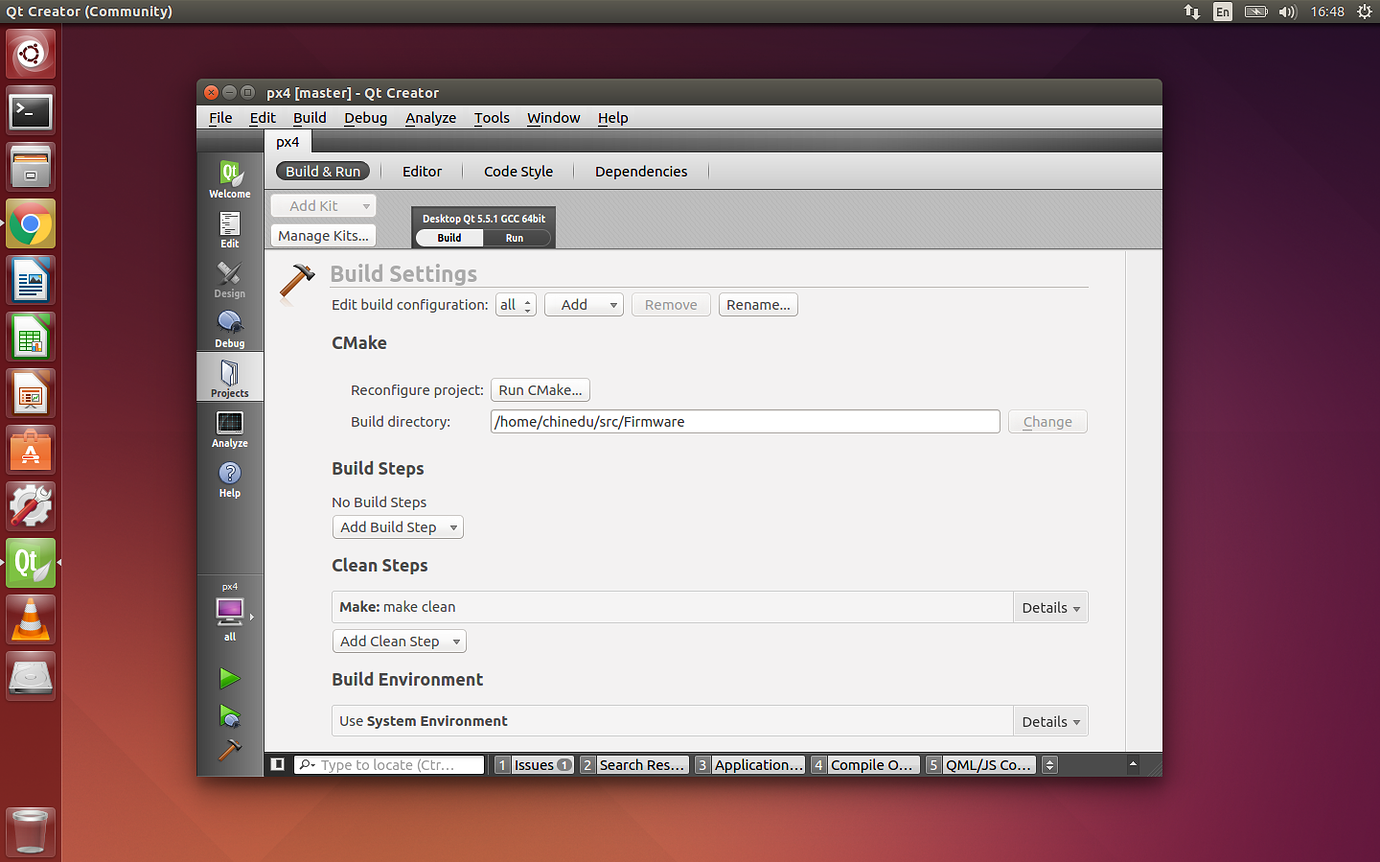
Task: Click the Run CMake... button
Action: pos(540,390)
